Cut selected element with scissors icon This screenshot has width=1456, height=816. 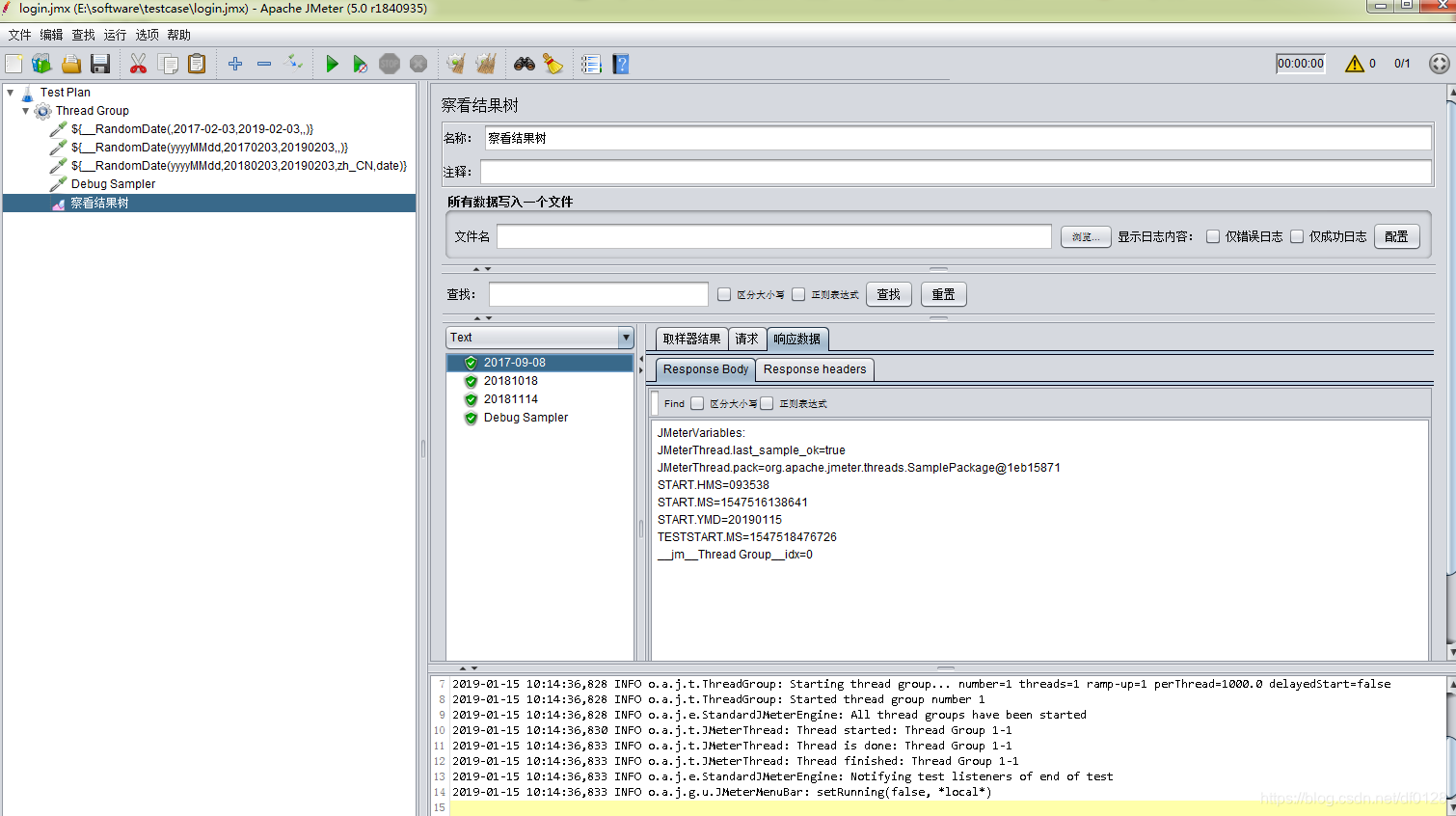click(x=138, y=64)
